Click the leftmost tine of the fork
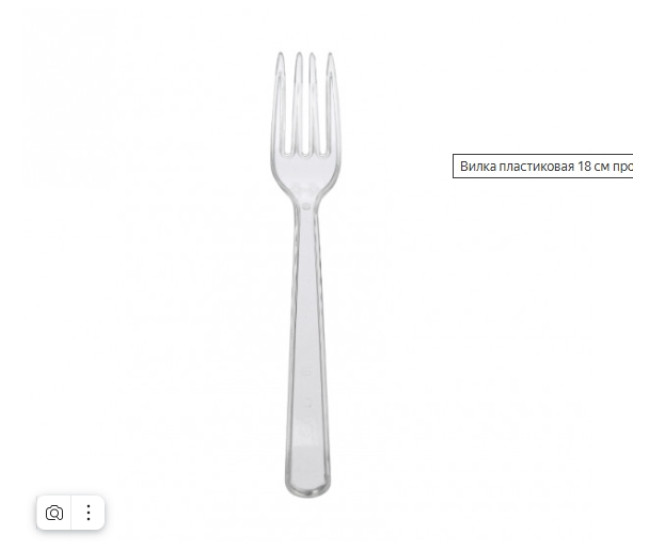Screen dimensions: 650x550 [x=279, y=104]
